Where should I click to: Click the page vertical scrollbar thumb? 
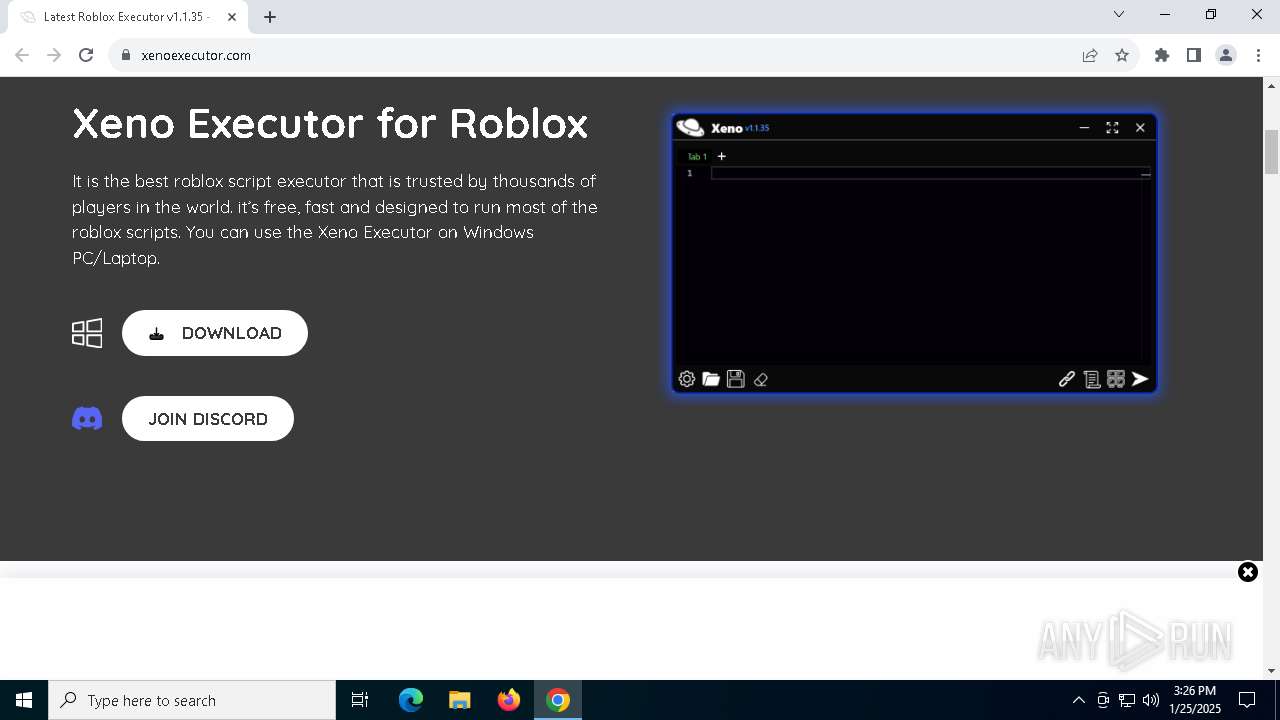point(1272,151)
